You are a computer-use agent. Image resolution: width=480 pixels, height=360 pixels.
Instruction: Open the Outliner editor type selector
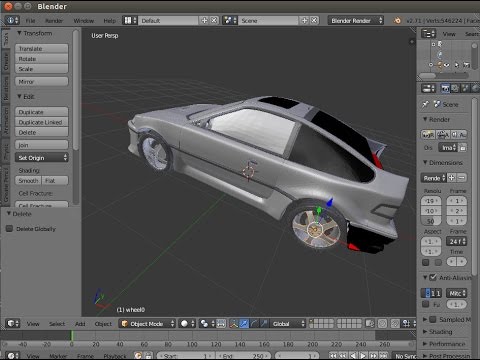[428, 34]
